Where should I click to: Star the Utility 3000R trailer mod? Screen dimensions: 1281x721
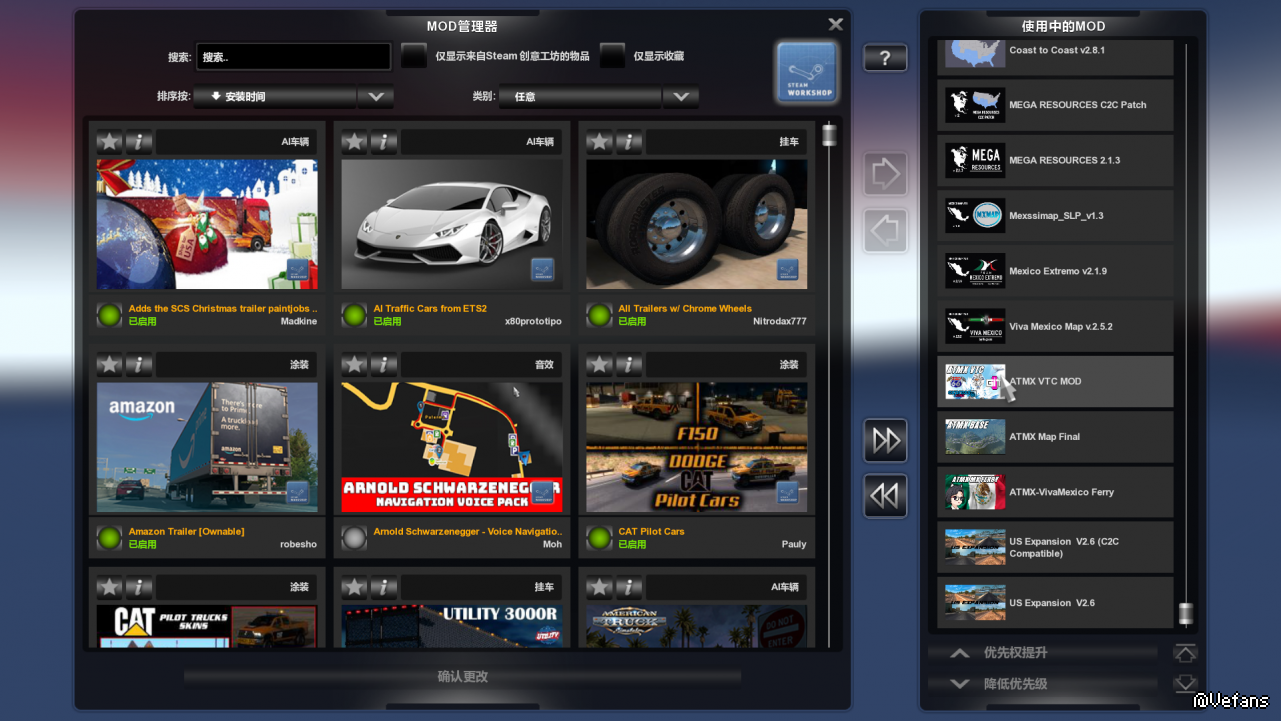click(355, 587)
